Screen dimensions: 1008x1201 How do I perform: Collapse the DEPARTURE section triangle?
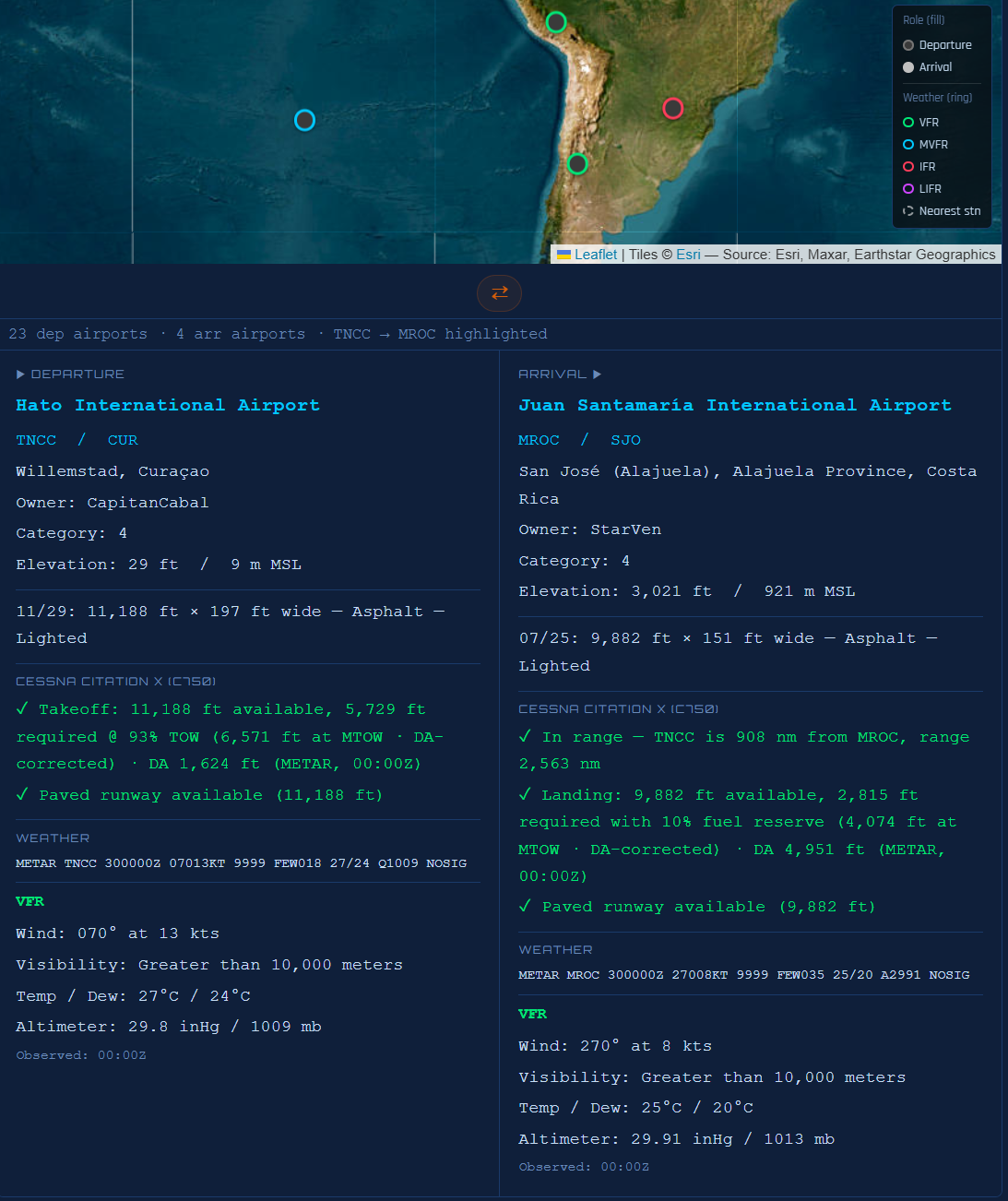pyautogui.click(x=21, y=375)
